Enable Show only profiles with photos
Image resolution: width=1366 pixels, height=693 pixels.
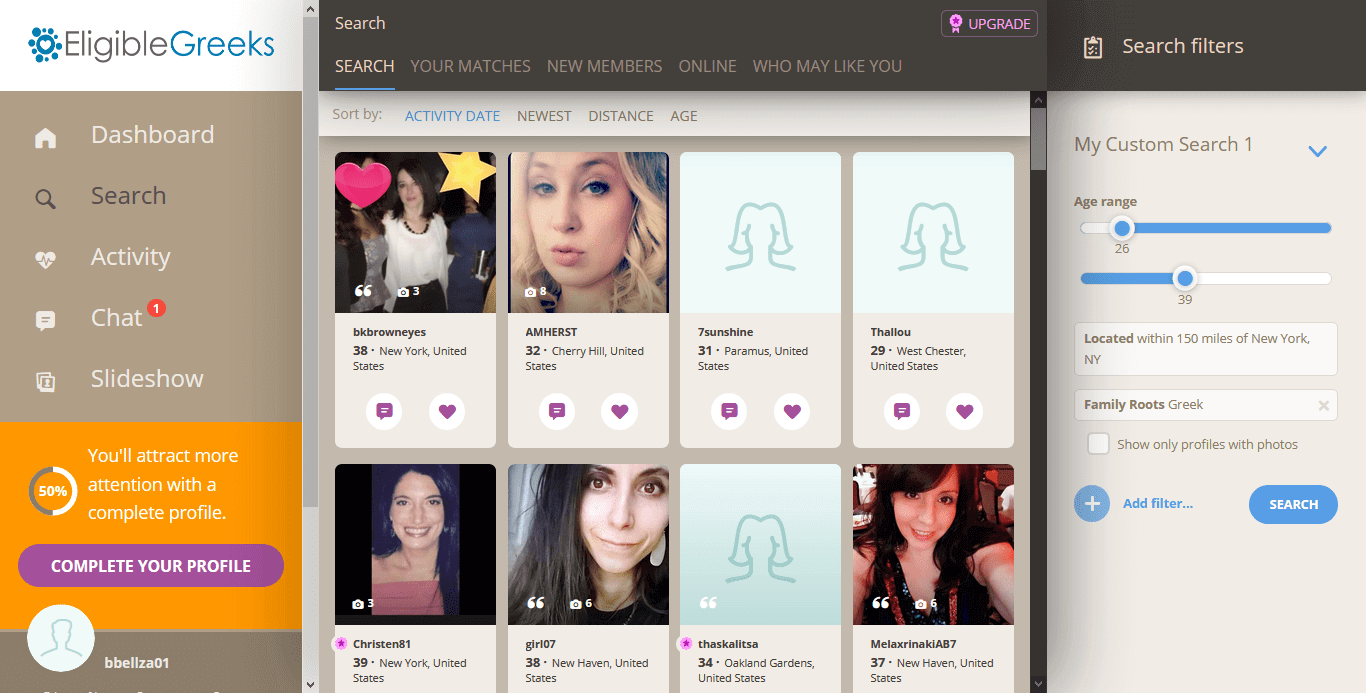click(1098, 444)
